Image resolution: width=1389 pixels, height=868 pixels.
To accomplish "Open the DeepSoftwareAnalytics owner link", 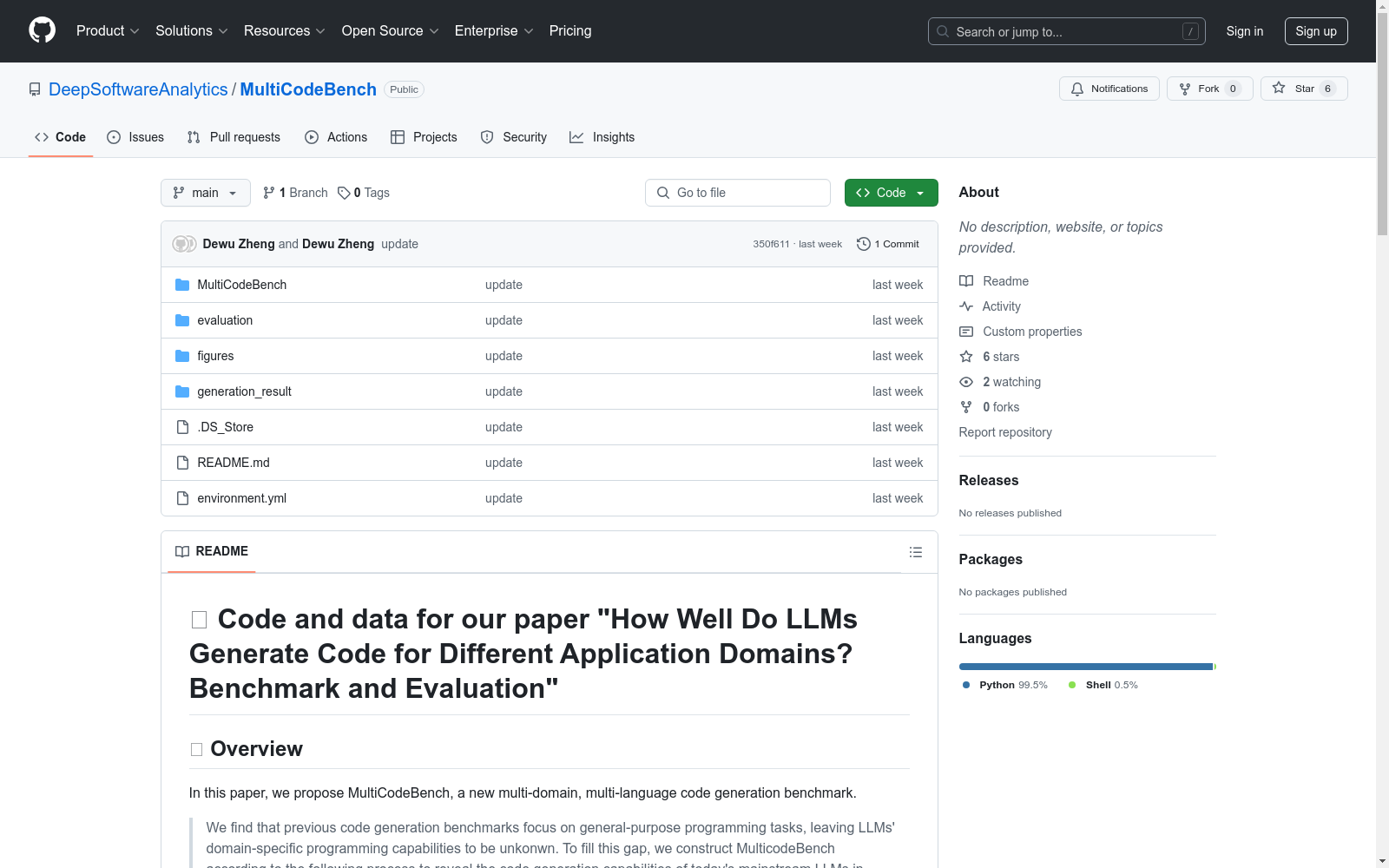I will [x=138, y=89].
